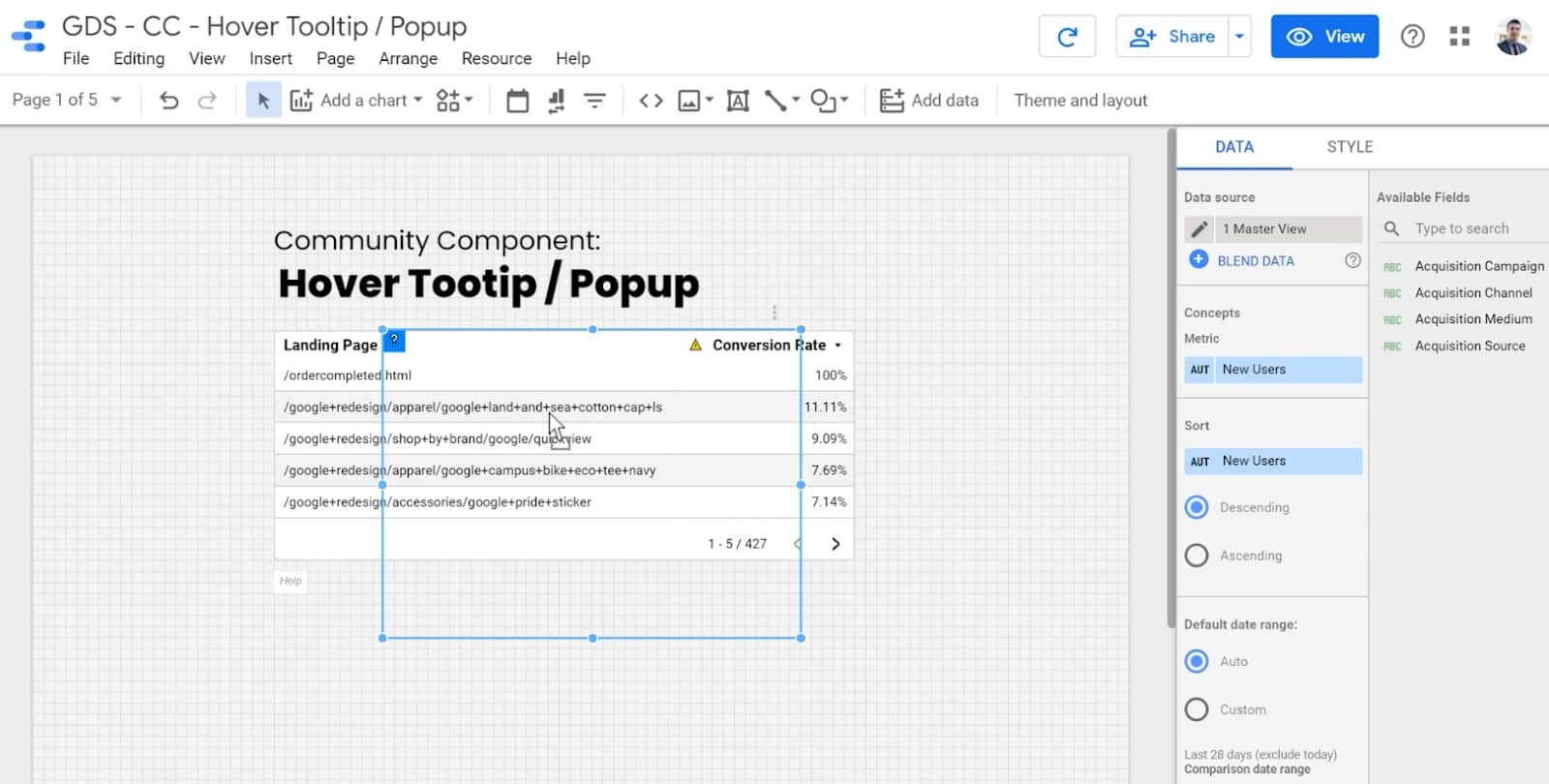Image resolution: width=1549 pixels, height=784 pixels.
Task: Select Ascending sort order
Action: [x=1197, y=556]
